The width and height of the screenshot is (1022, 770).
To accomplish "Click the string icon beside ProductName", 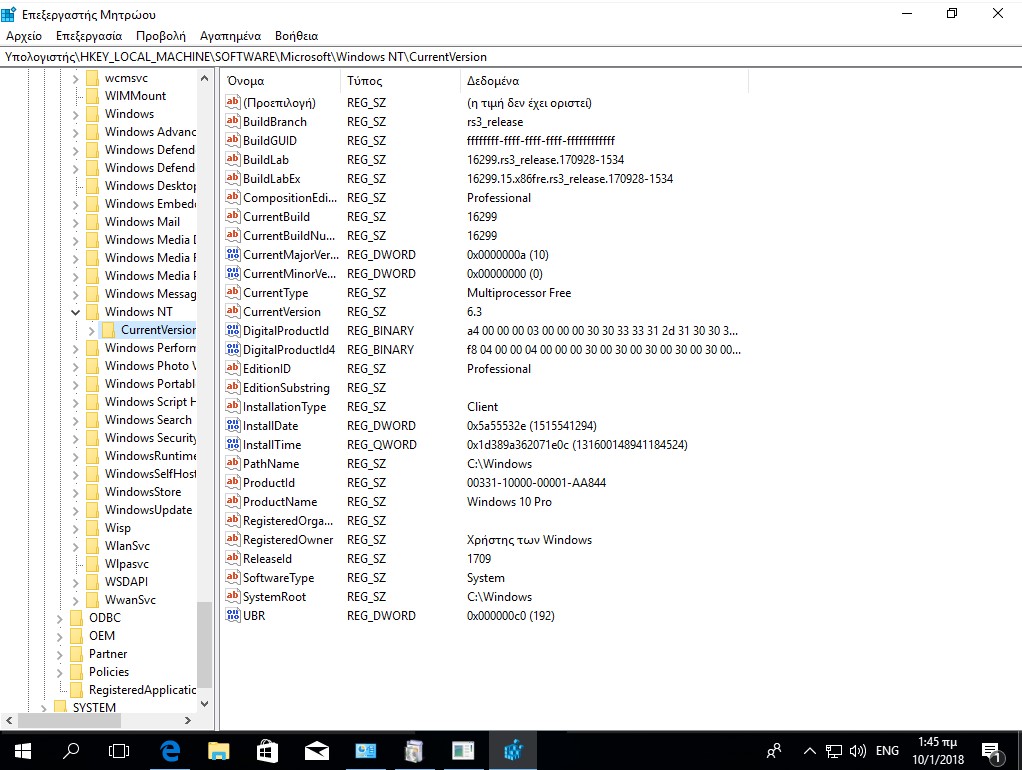I will pos(233,501).
